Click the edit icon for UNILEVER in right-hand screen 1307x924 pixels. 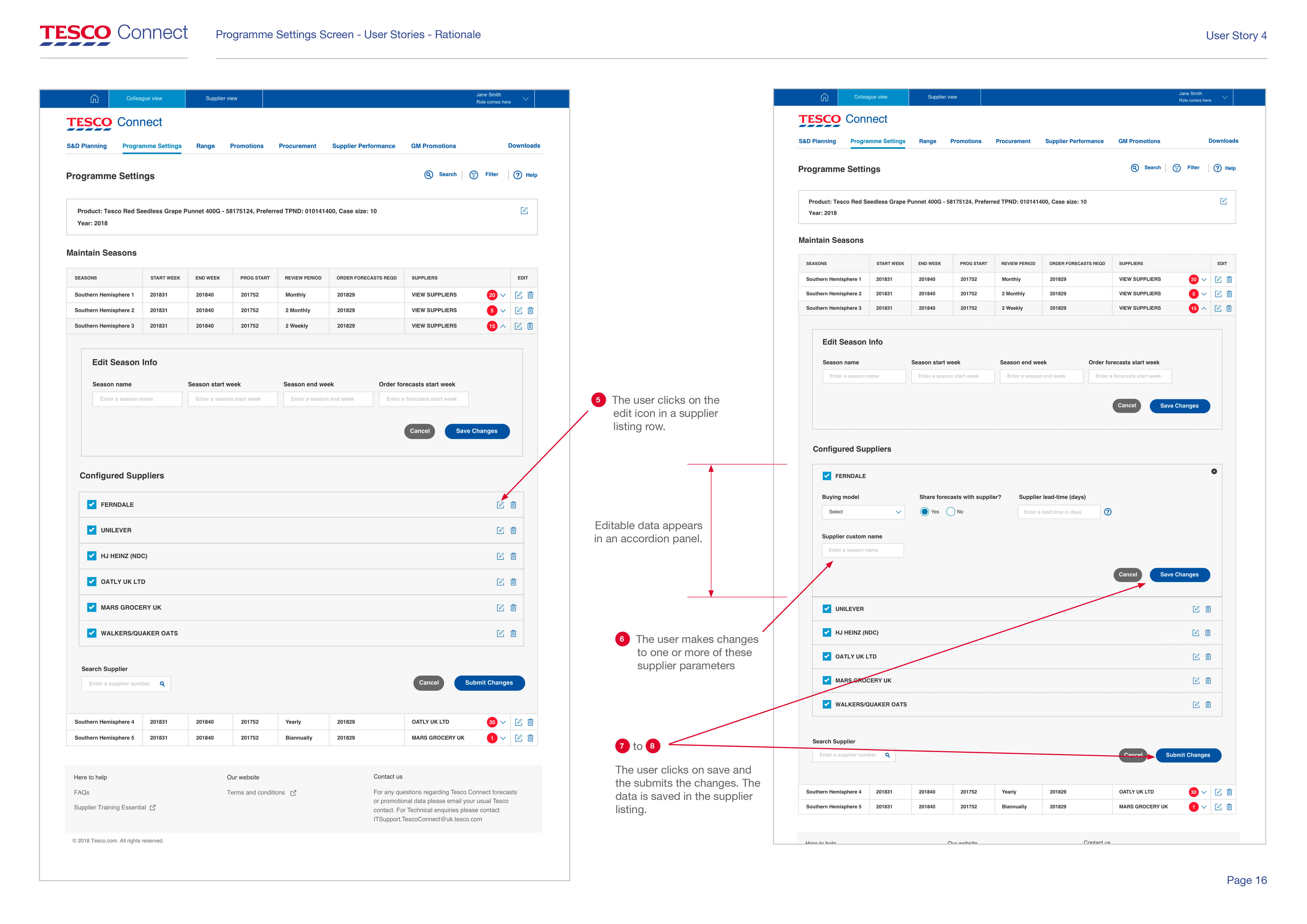(1196, 609)
